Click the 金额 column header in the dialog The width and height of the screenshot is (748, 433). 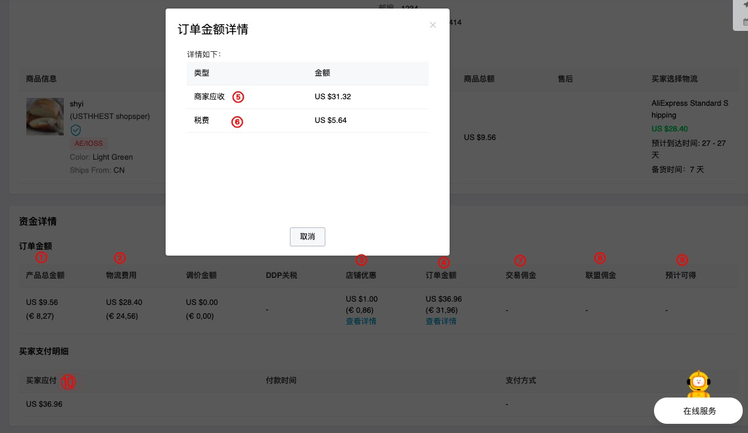click(x=323, y=73)
